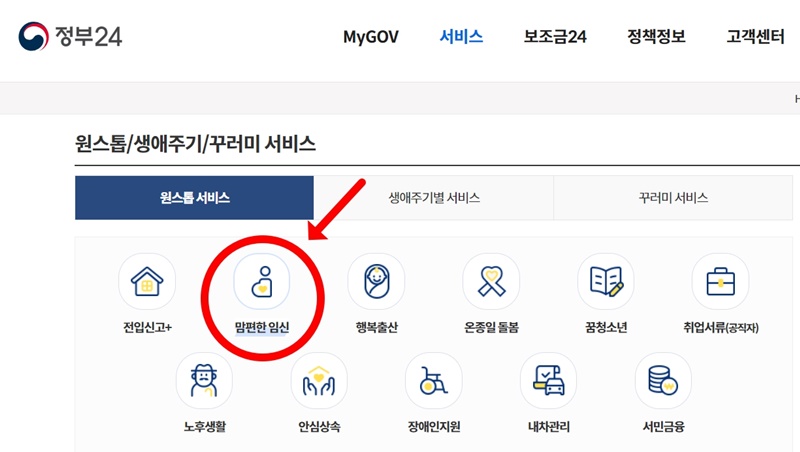Image resolution: width=800 pixels, height=452 pixels.
Task: Open the 행복출산 baby icon
Action: [x=377, y=282]
